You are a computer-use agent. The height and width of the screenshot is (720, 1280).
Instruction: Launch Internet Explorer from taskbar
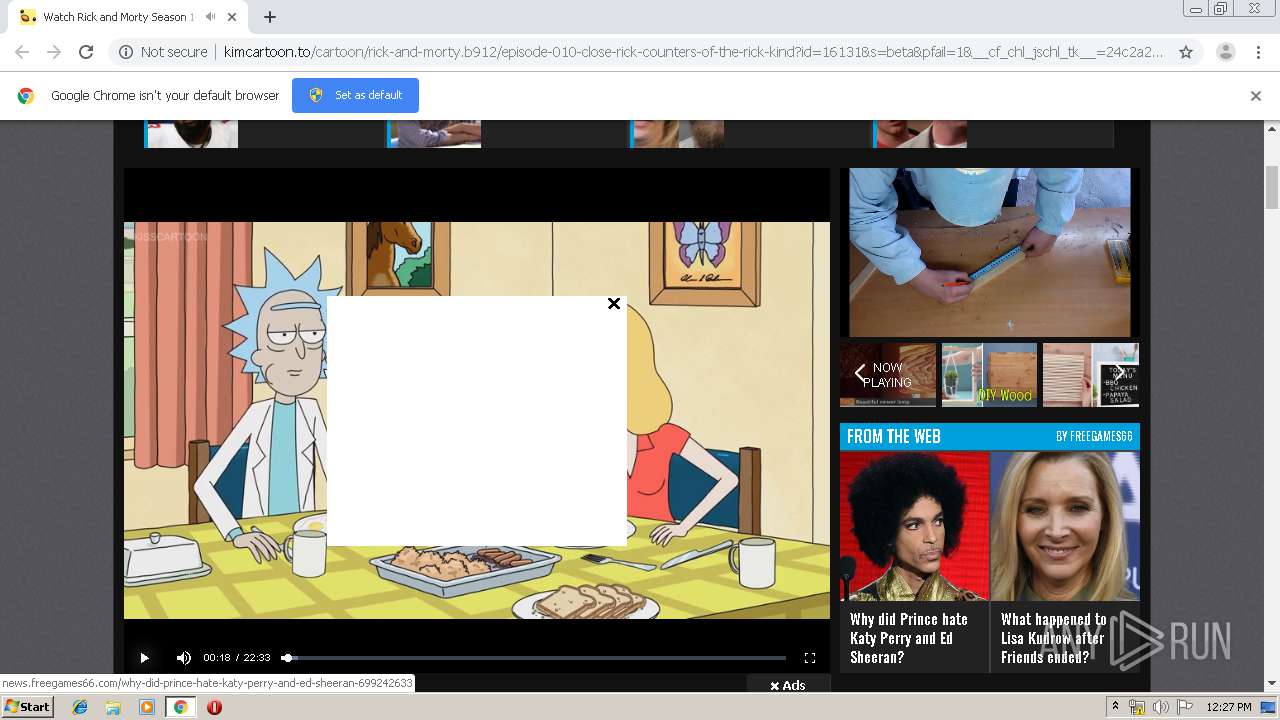pyautogui.click(x=80, y=707)
